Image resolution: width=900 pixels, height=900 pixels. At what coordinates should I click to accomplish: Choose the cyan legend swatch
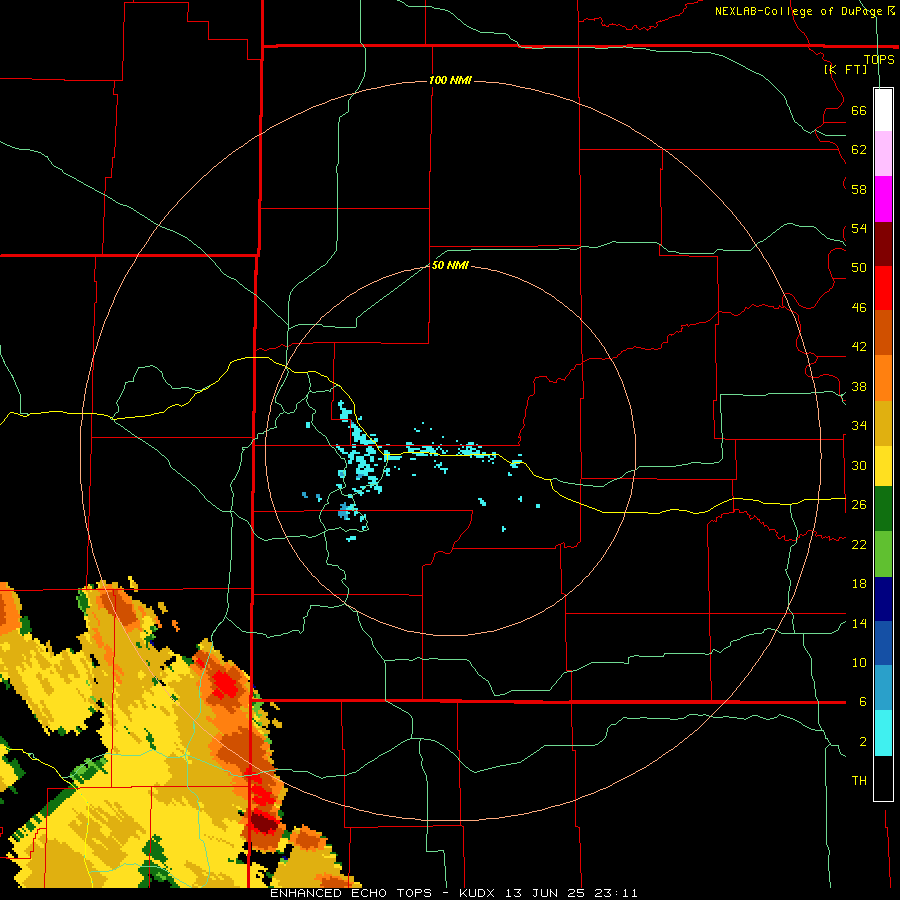click(883, 733)
